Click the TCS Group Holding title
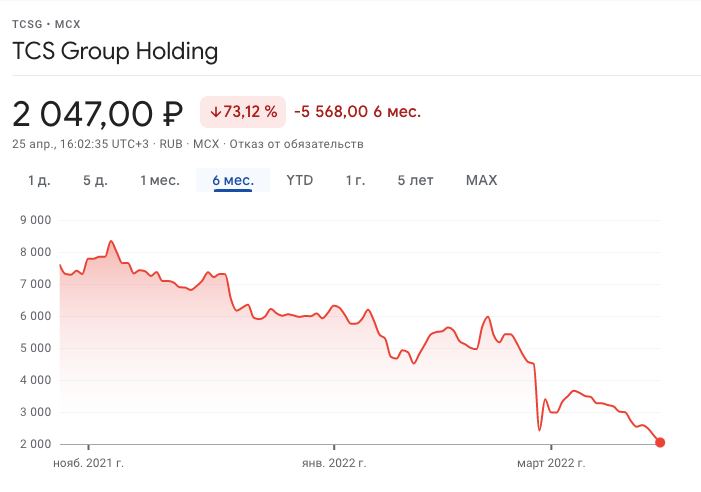 (115, 51)
